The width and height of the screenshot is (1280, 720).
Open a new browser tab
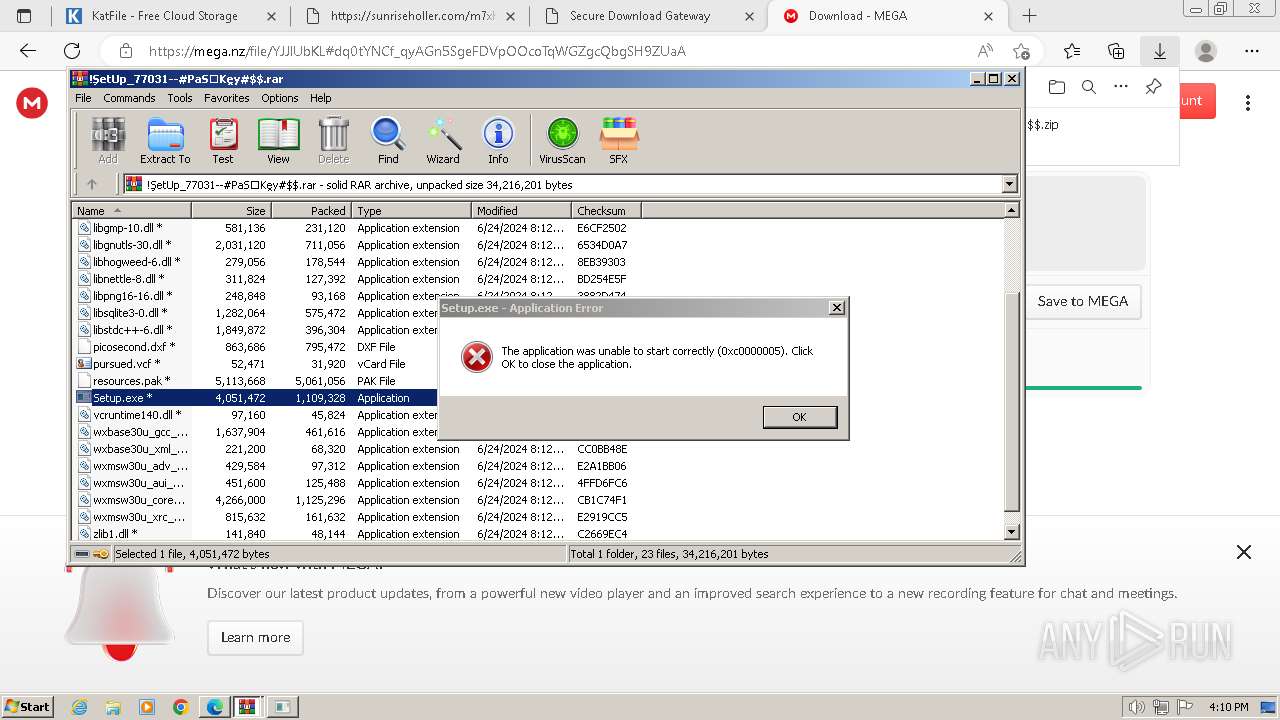click(x=1029, y=16)
